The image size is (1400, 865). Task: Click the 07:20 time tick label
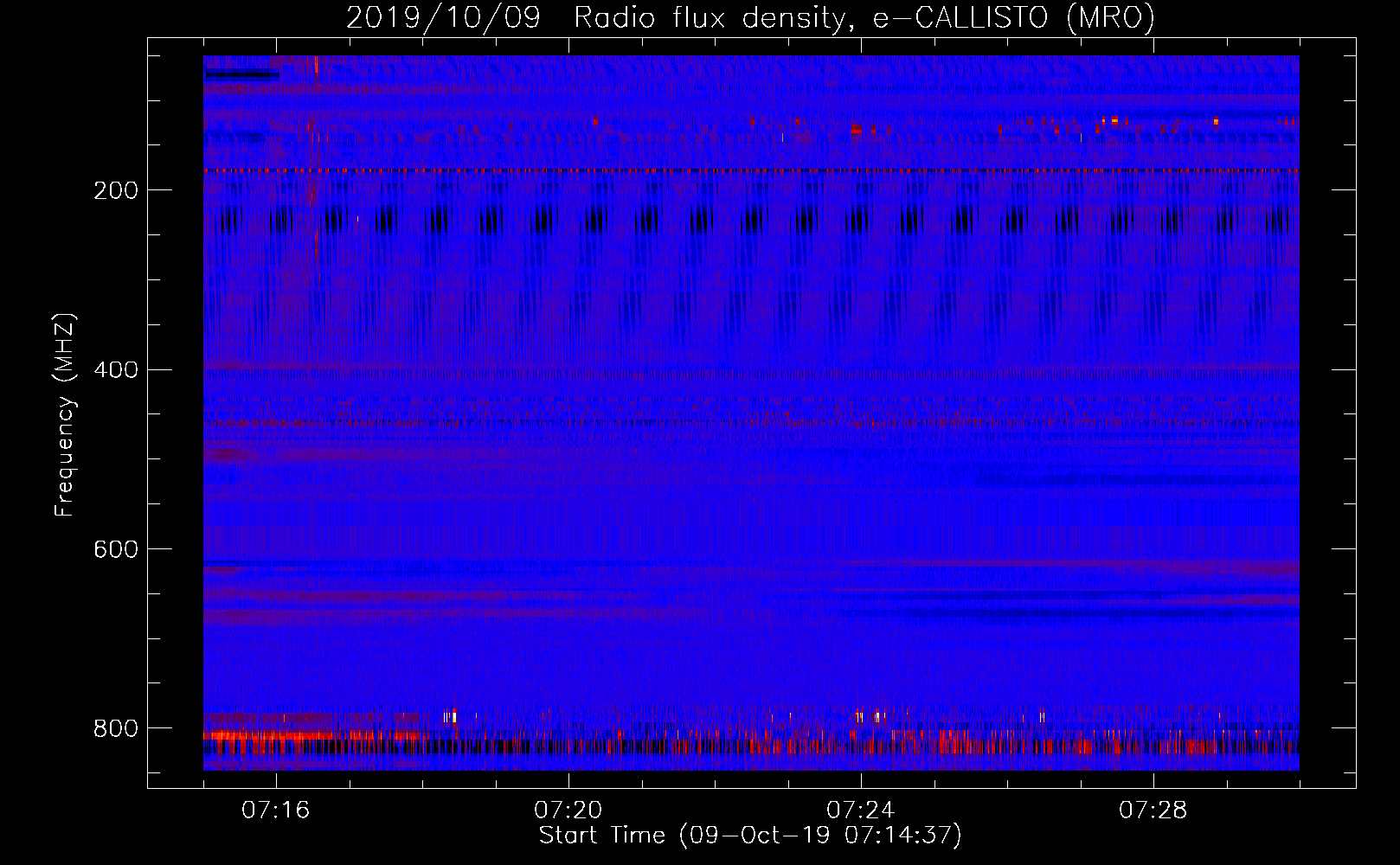pos(568,810)
